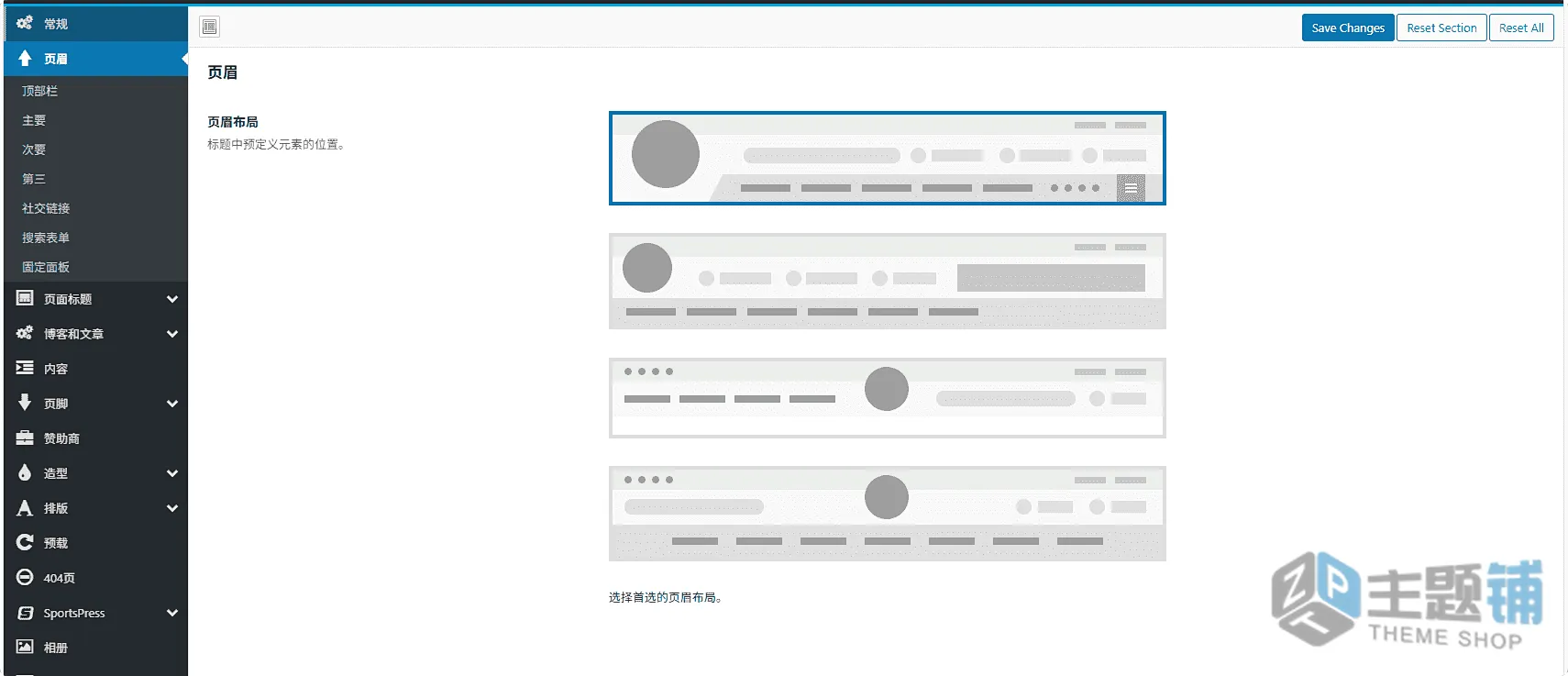The image size is (1568, 676).
Task: Open the 主要 submenu item
Action: 95,120
